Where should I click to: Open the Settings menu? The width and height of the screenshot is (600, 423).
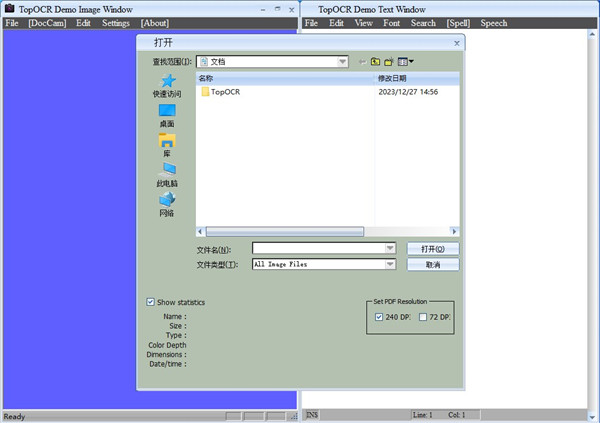(116, 23)
